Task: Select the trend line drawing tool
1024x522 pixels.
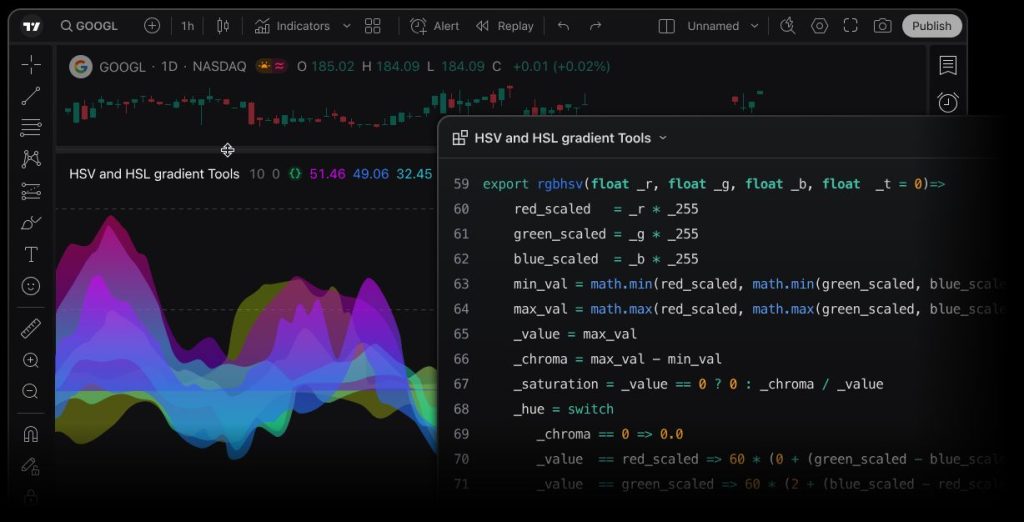Action: [x=31, y=96]
